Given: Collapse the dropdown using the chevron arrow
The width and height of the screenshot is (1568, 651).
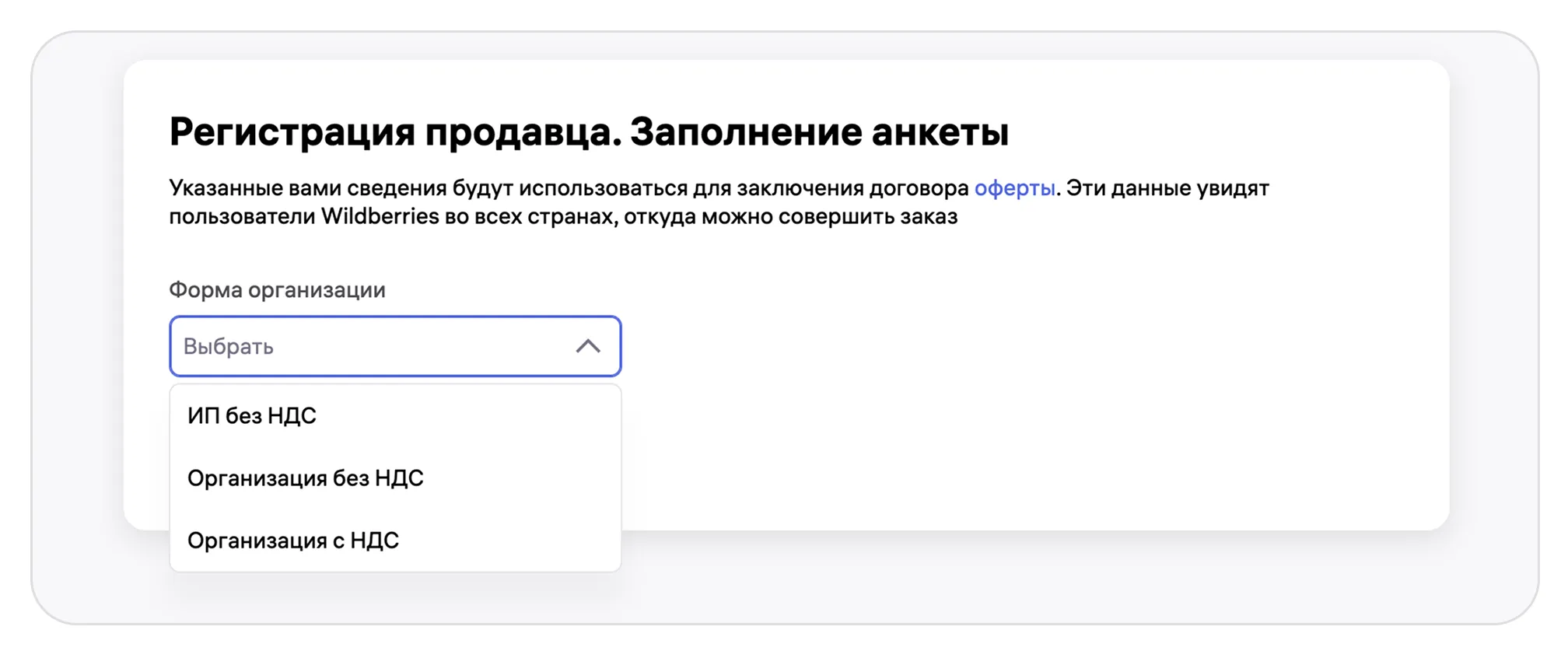Looking at the screenshot, I should tap(588, 347).
